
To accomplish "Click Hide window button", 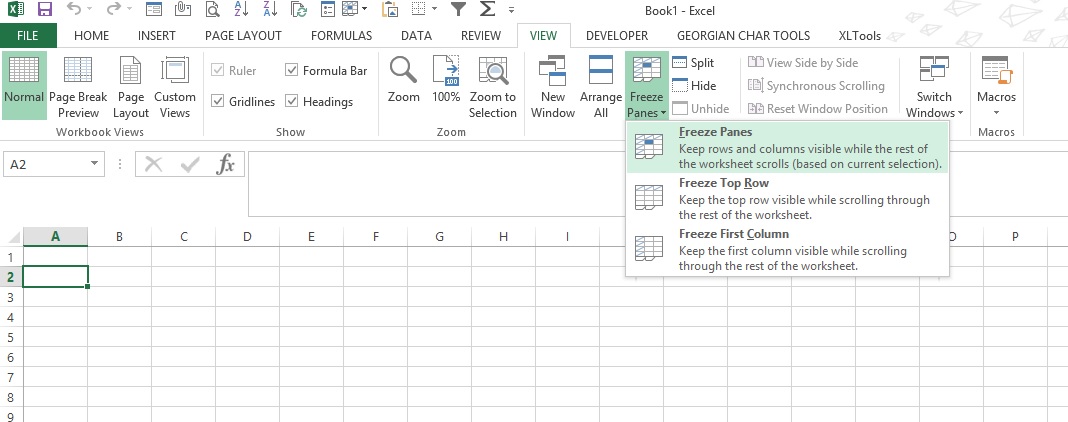I will (694, 86).
